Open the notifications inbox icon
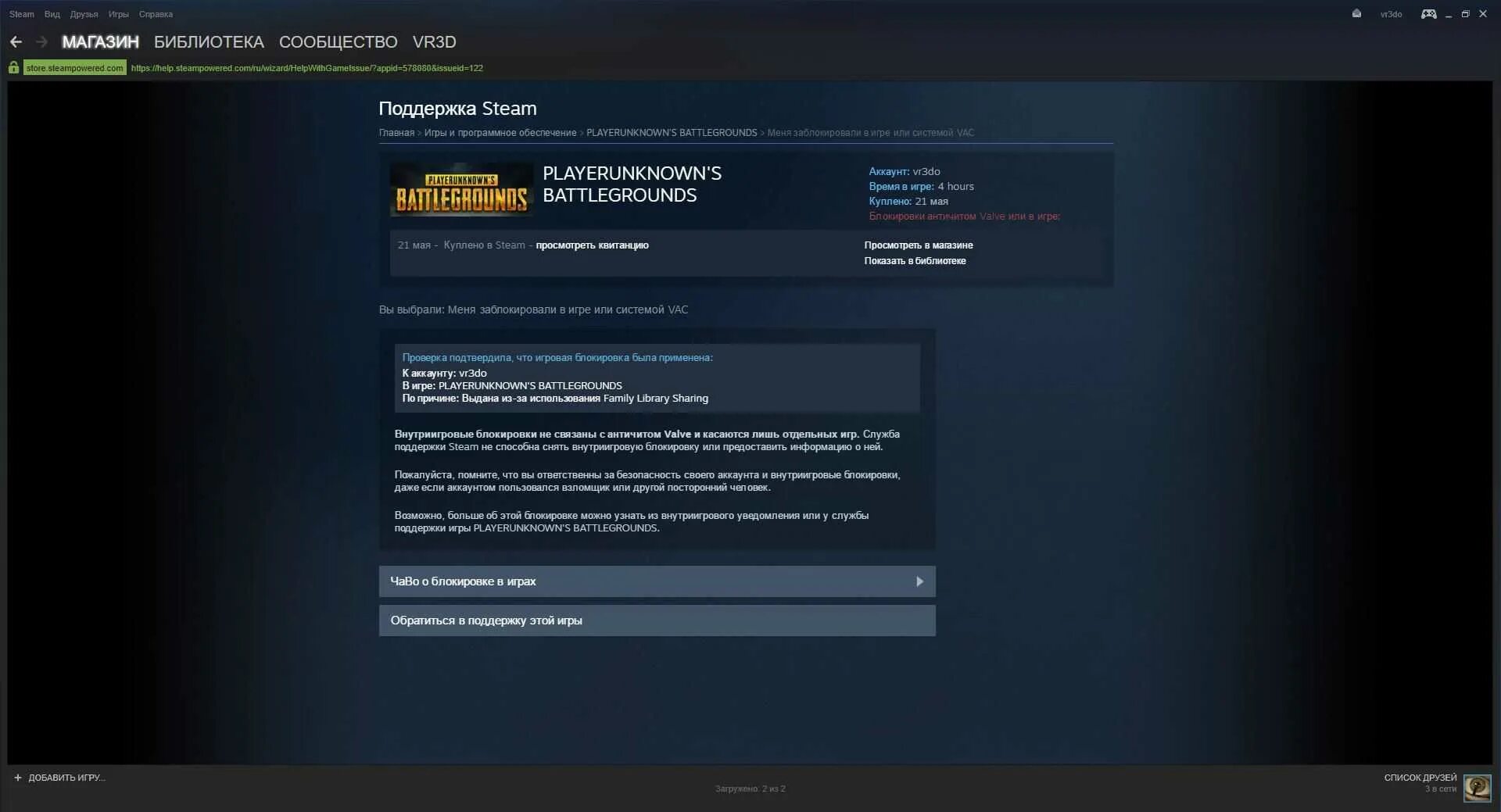Screen dimensions: 1501x812 [1356, 14]
